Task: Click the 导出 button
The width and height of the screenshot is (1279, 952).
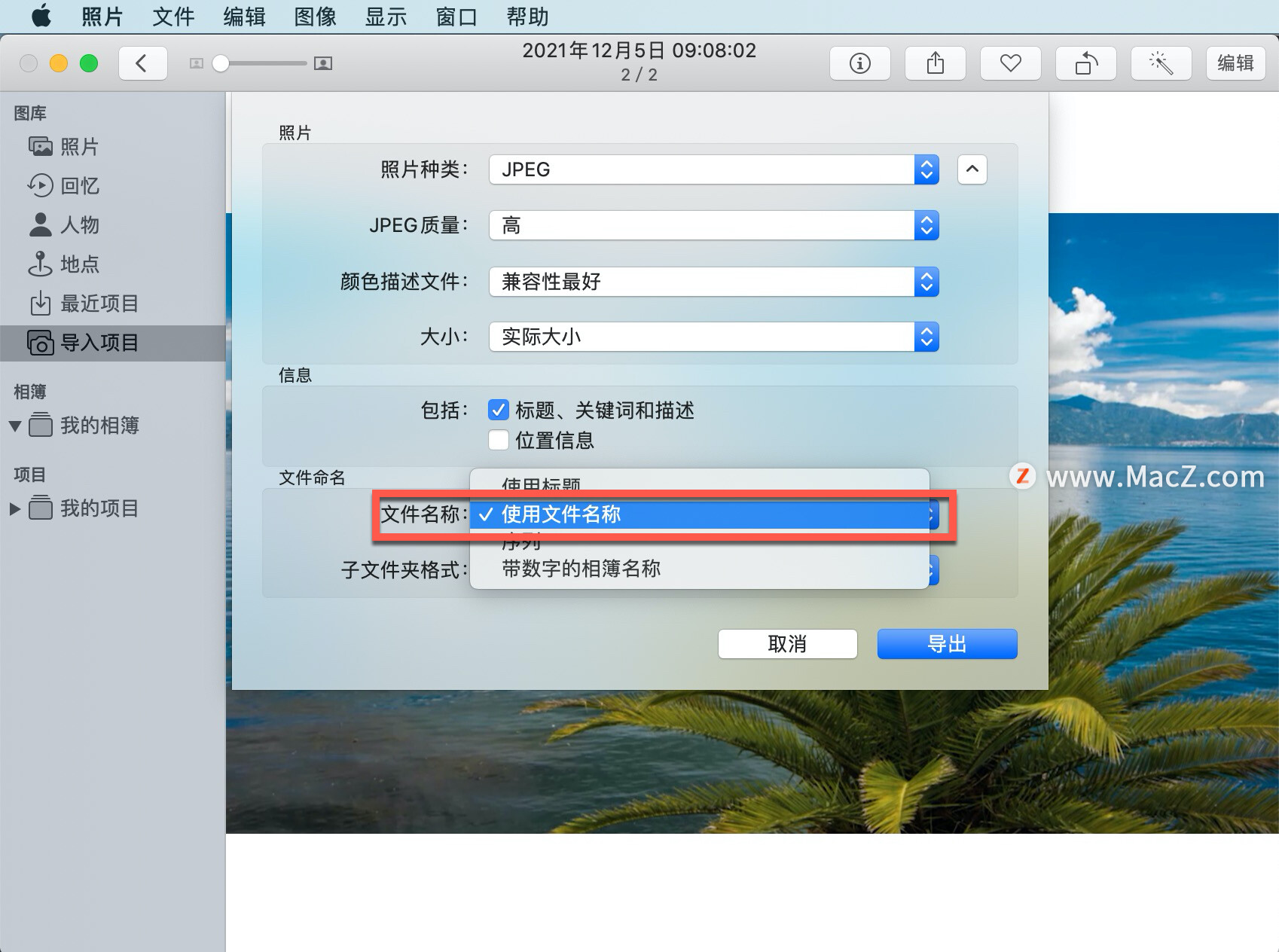Action: point(946,644)
